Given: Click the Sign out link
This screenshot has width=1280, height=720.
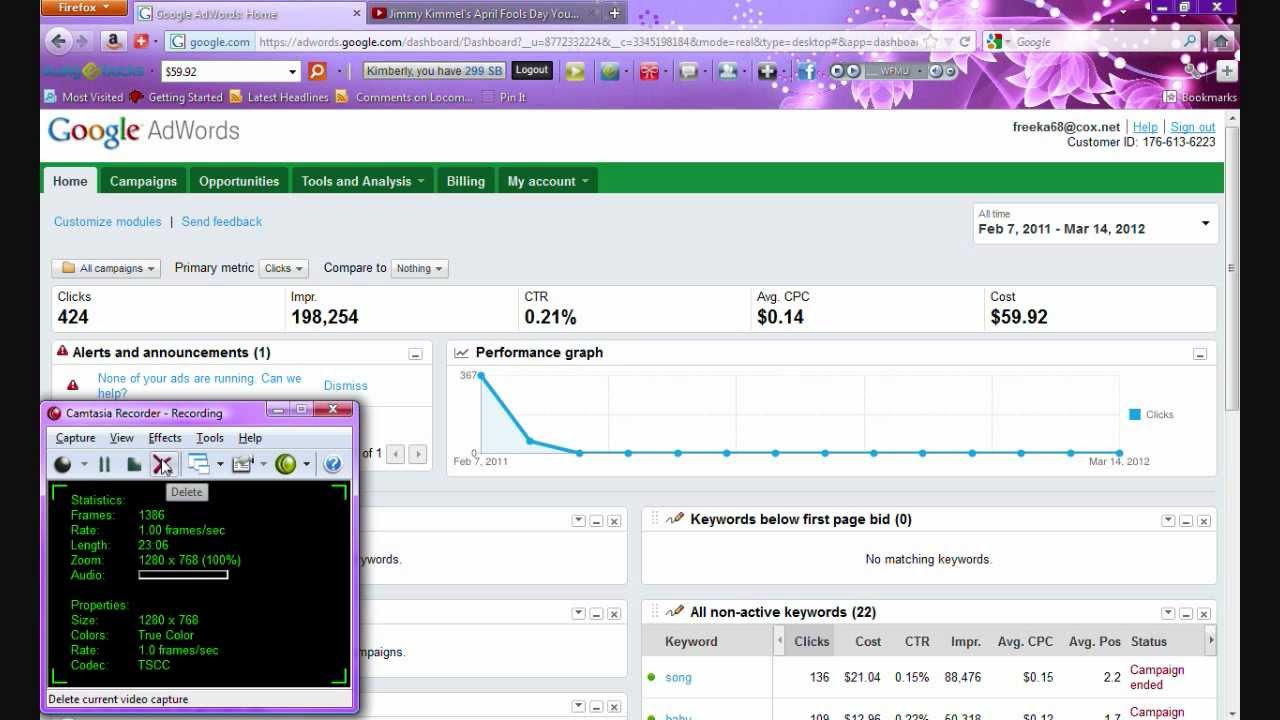Looking at the screenshot, I should (1193, 127).
